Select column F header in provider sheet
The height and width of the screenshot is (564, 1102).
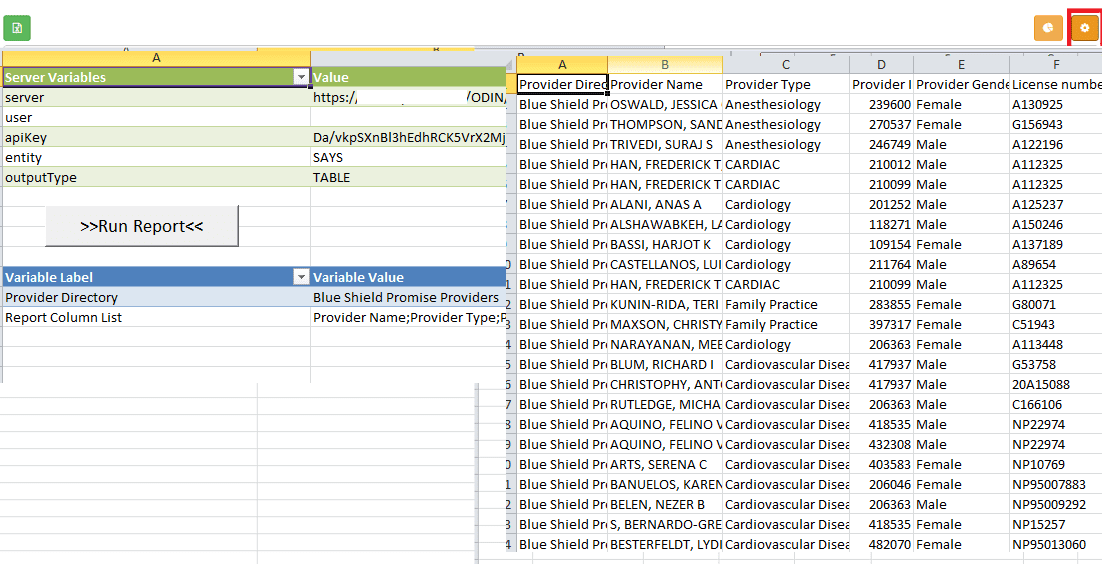point(1056,65)
